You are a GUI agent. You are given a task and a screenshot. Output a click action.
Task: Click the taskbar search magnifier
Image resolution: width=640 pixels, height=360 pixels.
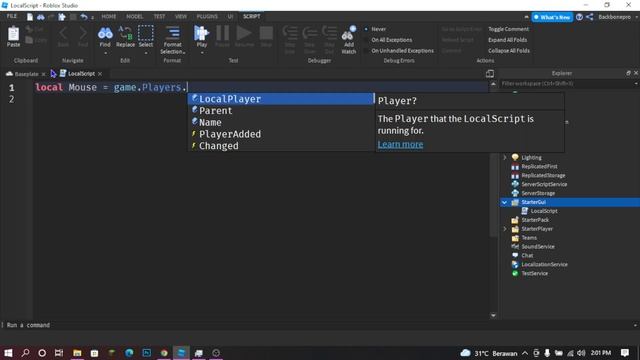pos(25,353)
